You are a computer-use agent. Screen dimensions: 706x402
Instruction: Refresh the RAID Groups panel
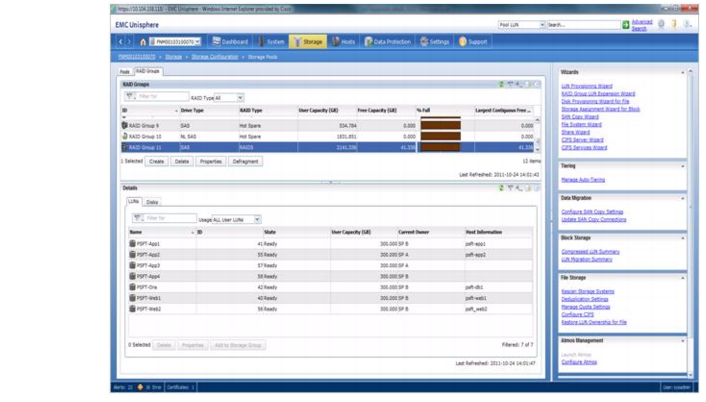click(501, 84)
